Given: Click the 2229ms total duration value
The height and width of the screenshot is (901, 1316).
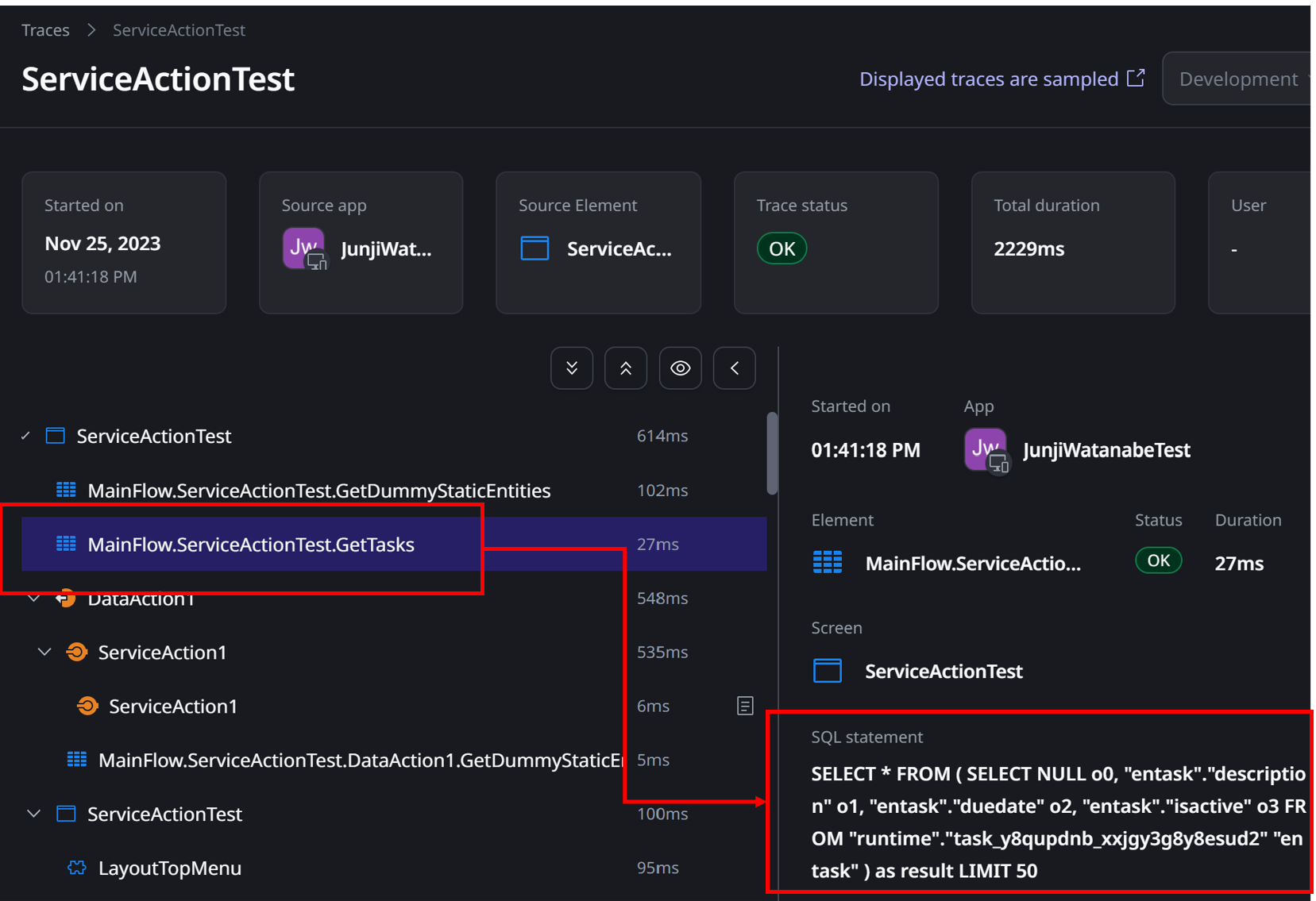Looking at the screenshot, I should (x=1029, y=249).
